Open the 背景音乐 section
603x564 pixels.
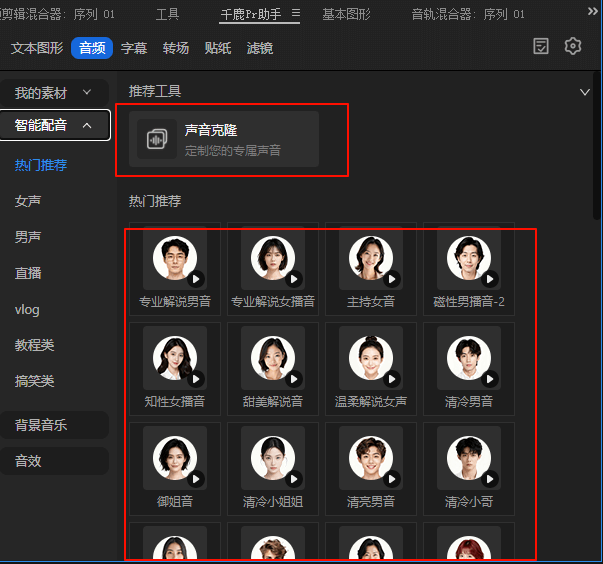tap(54, 425)
